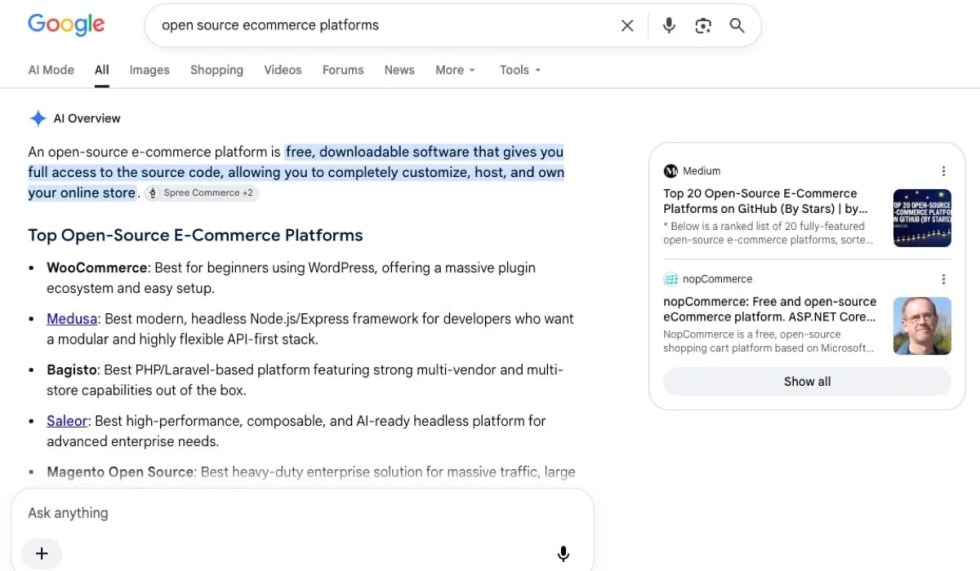Click the nopCommerce source name label
Screen dimensions: 980x571
tap(718, 279)
